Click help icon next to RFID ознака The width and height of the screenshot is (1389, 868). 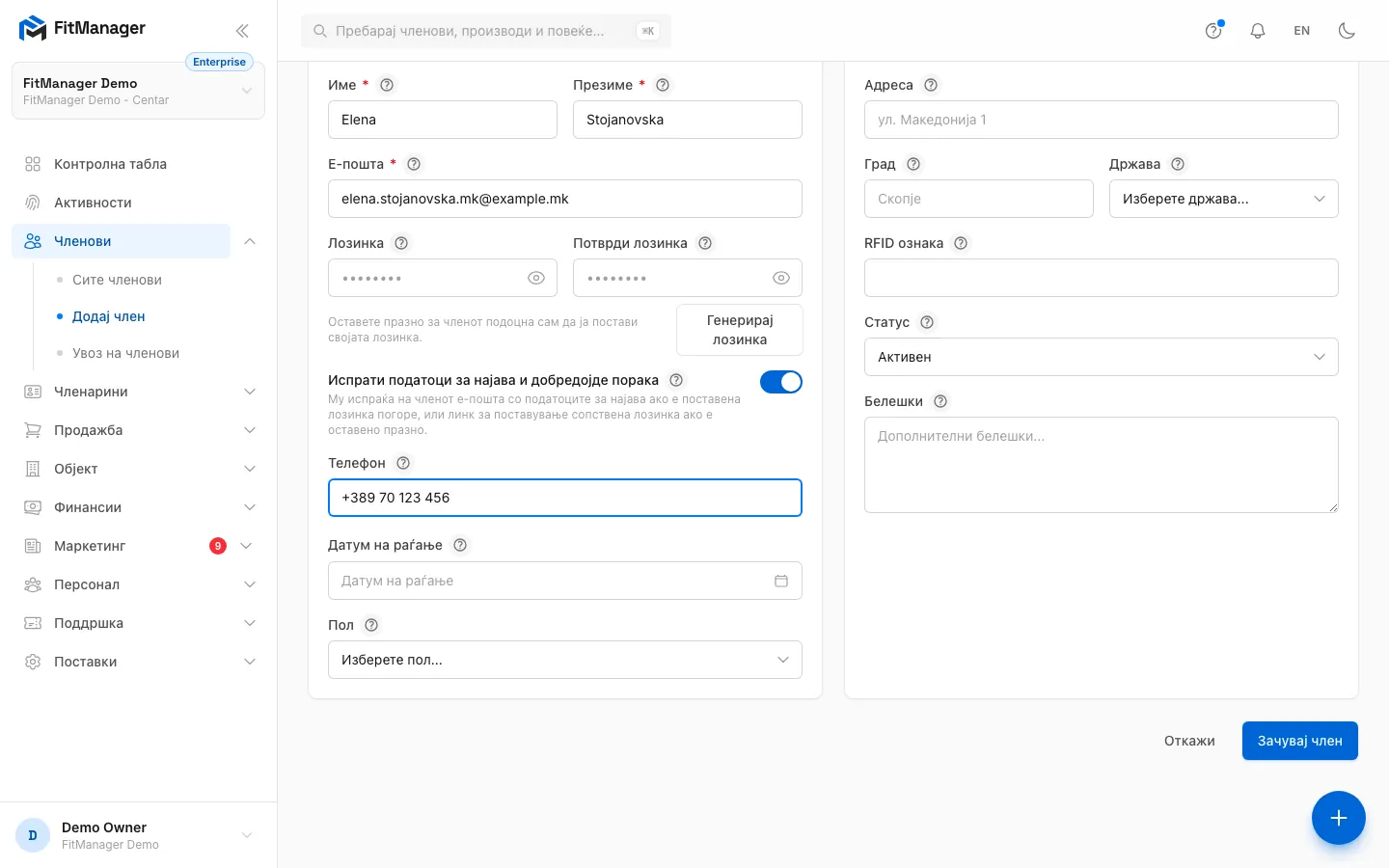(x=961, y=243)
